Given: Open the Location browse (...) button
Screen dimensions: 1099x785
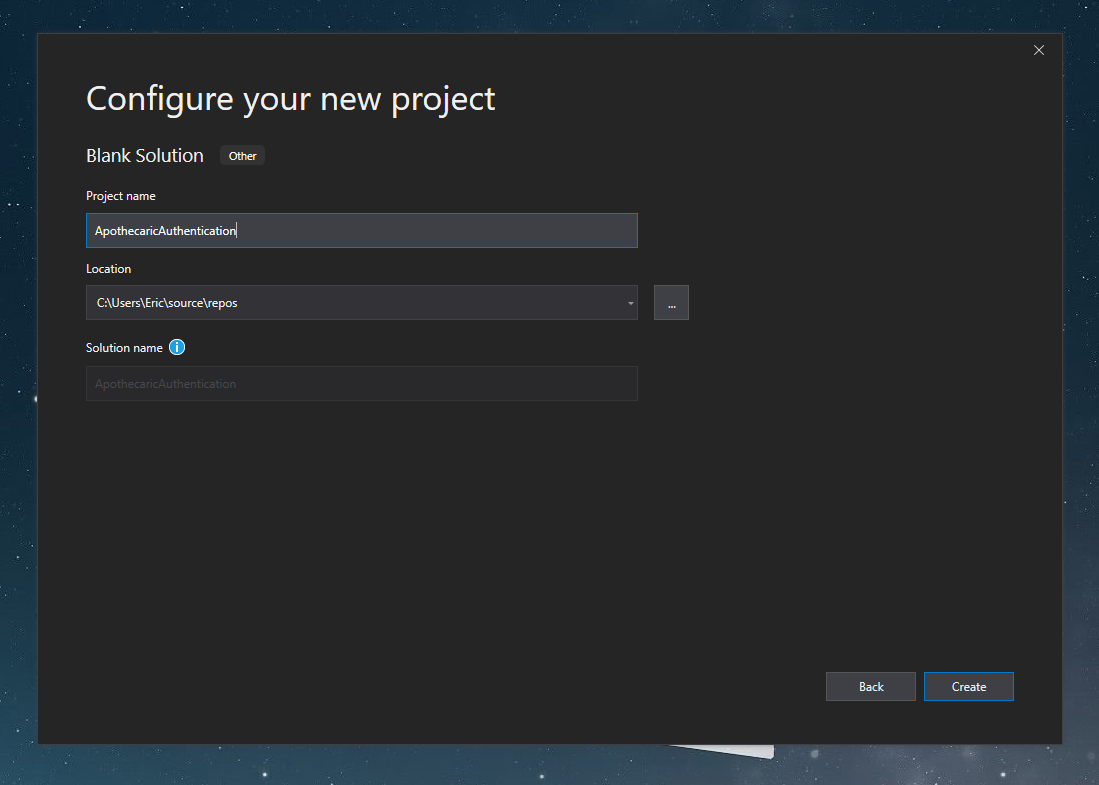Looking at the screenshot, I should tap(671, 303).
